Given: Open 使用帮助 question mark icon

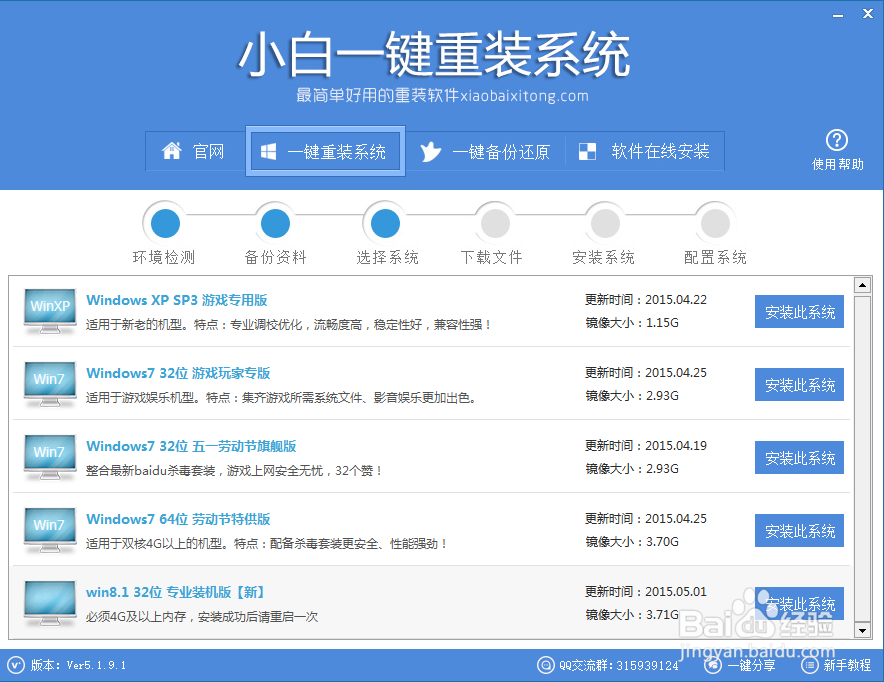Looking at the screenshot, I should 837,140.
